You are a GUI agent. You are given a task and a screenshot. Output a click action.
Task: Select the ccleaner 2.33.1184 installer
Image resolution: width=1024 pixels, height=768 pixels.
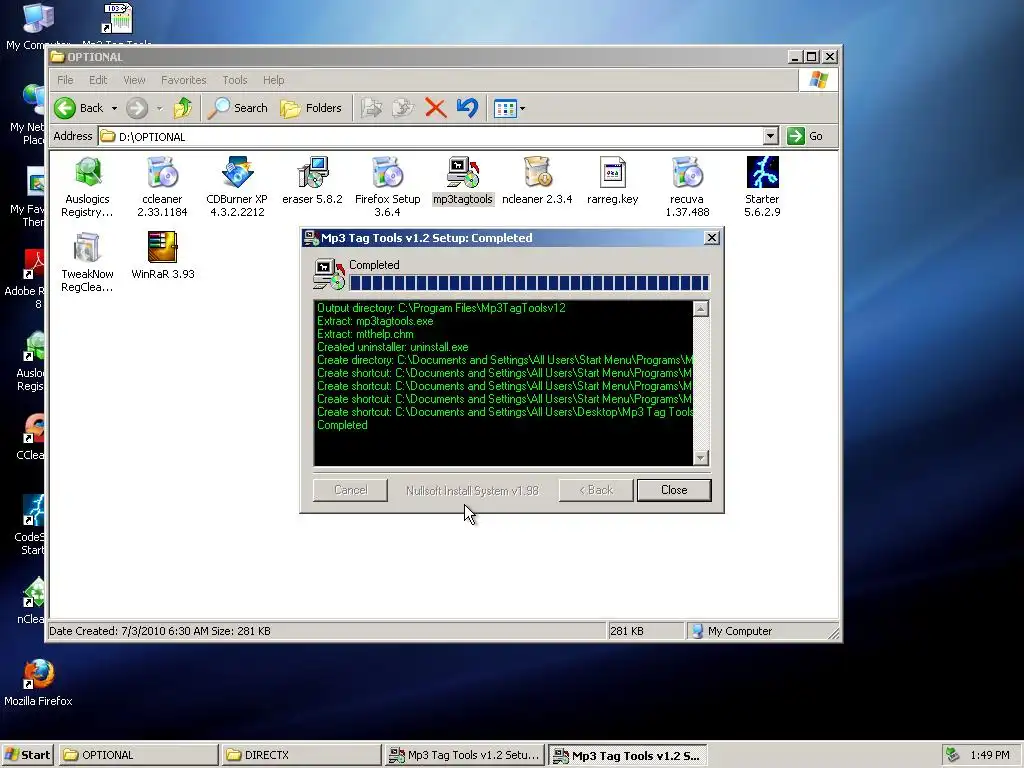click(162, 173)
